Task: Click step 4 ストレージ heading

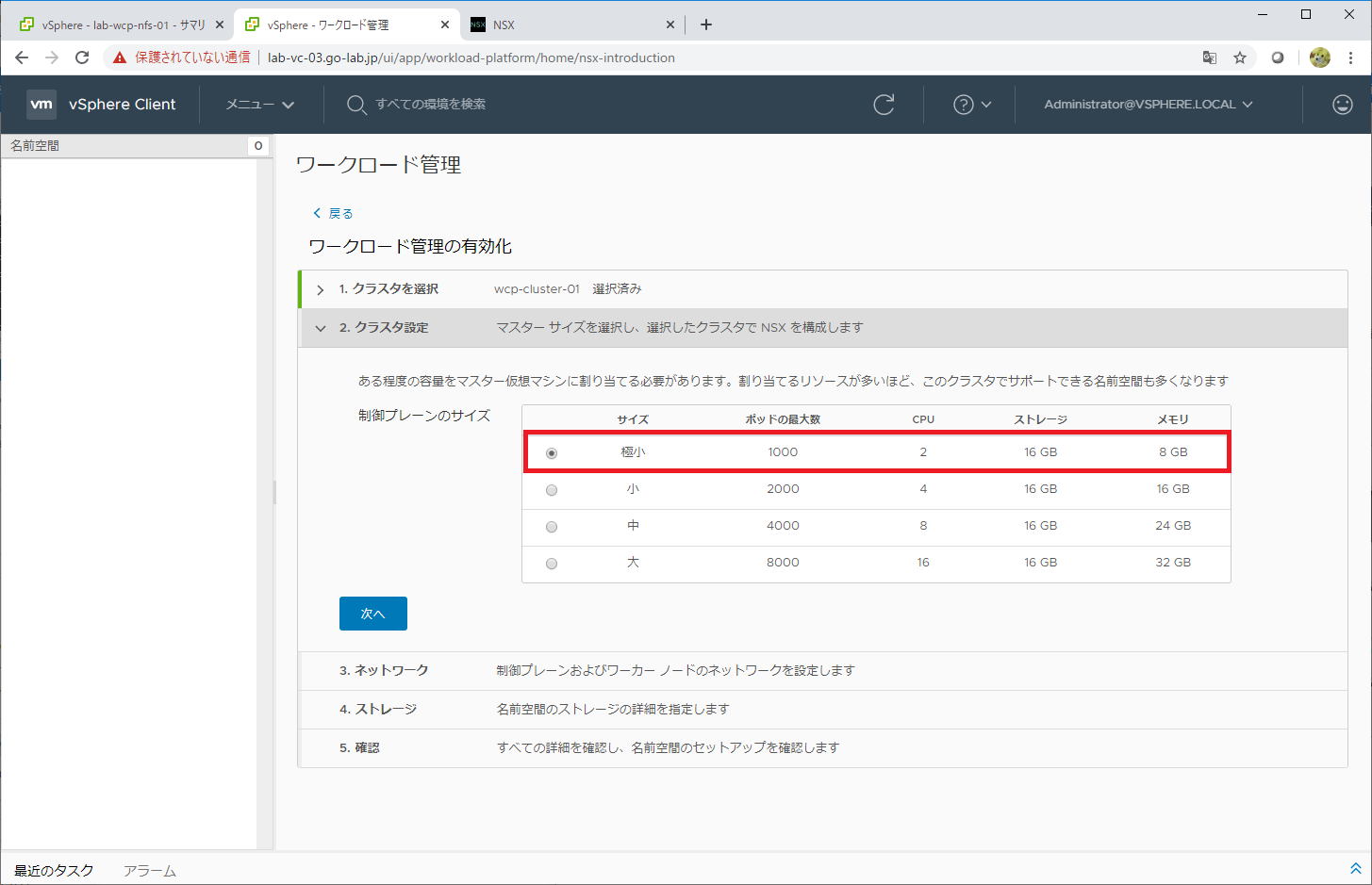Action: pos(378,709)
